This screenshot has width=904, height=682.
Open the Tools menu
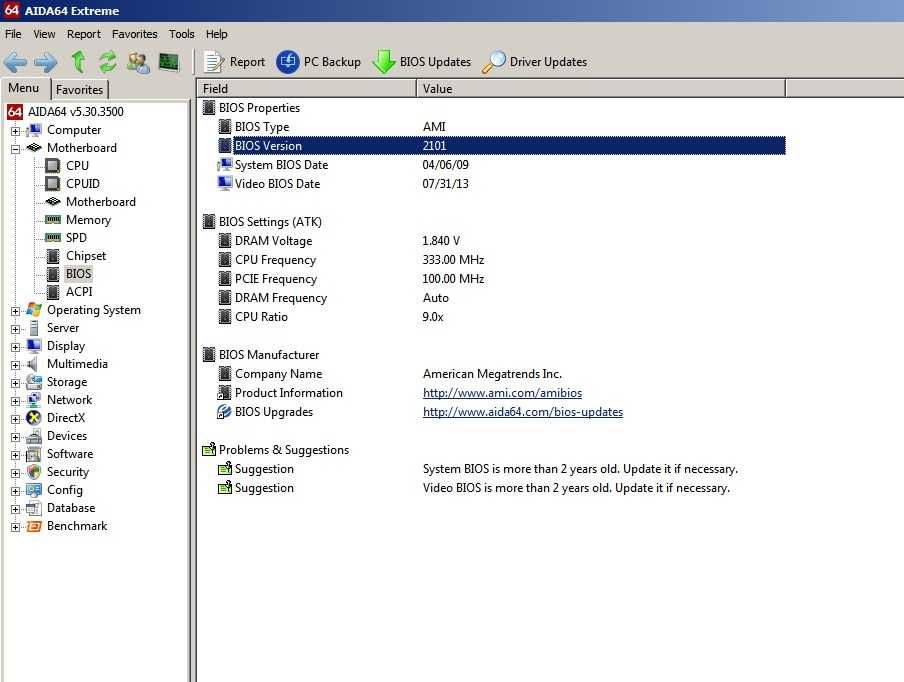182,34
